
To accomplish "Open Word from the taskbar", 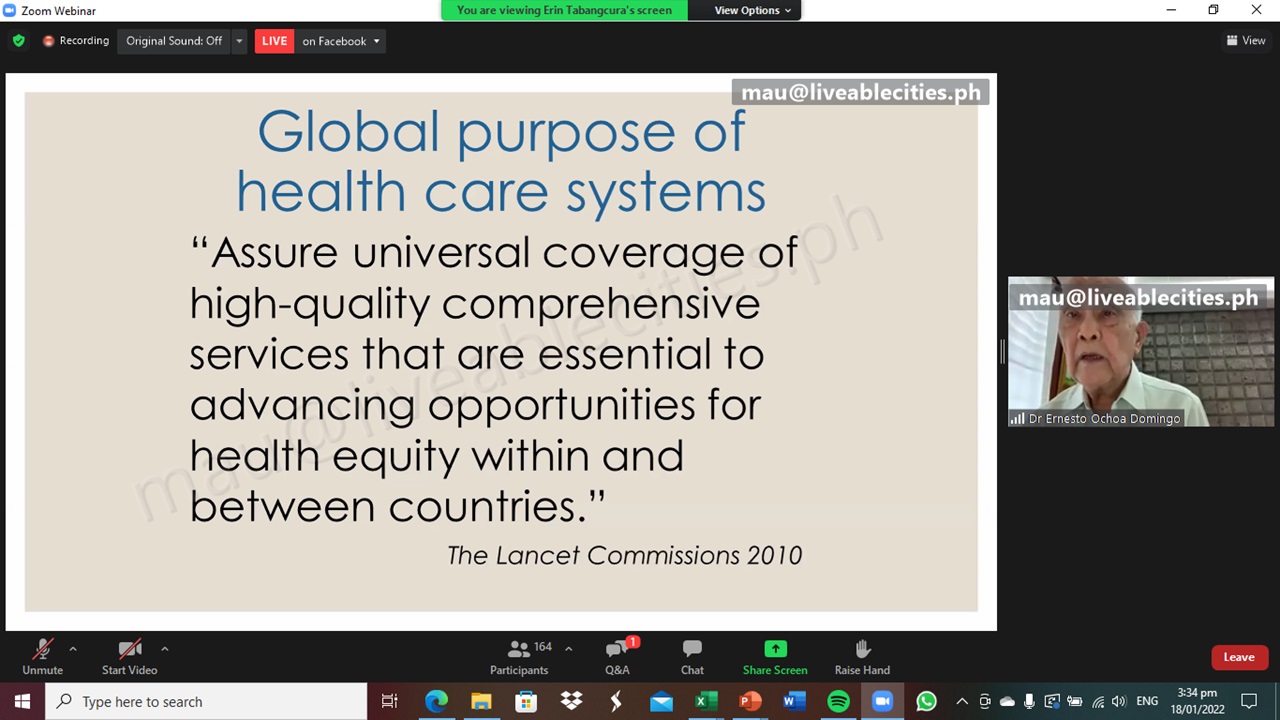I will point(794,701).
